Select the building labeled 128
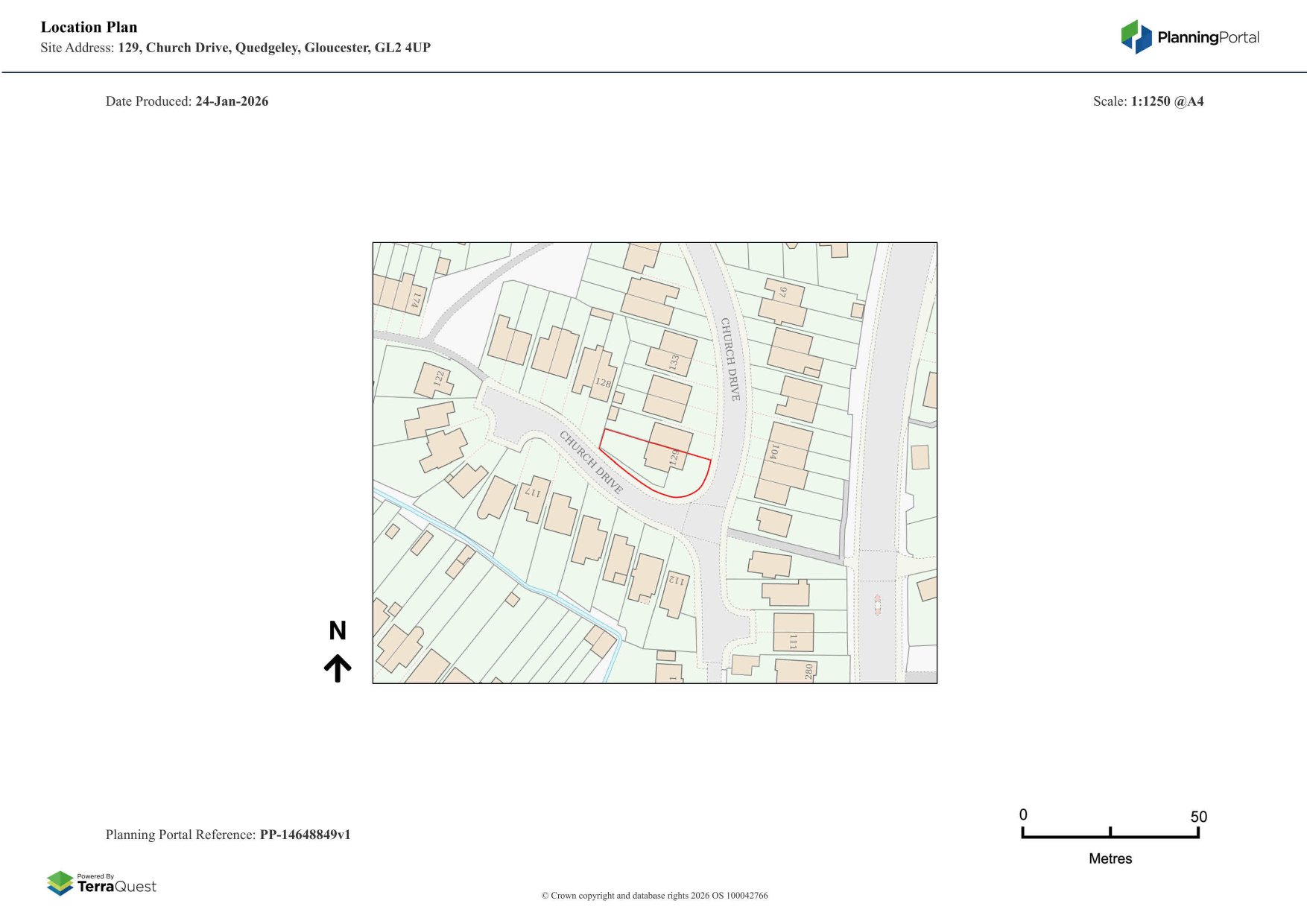This screenshot has height=924, width=1307. click(x=595, y=373)
